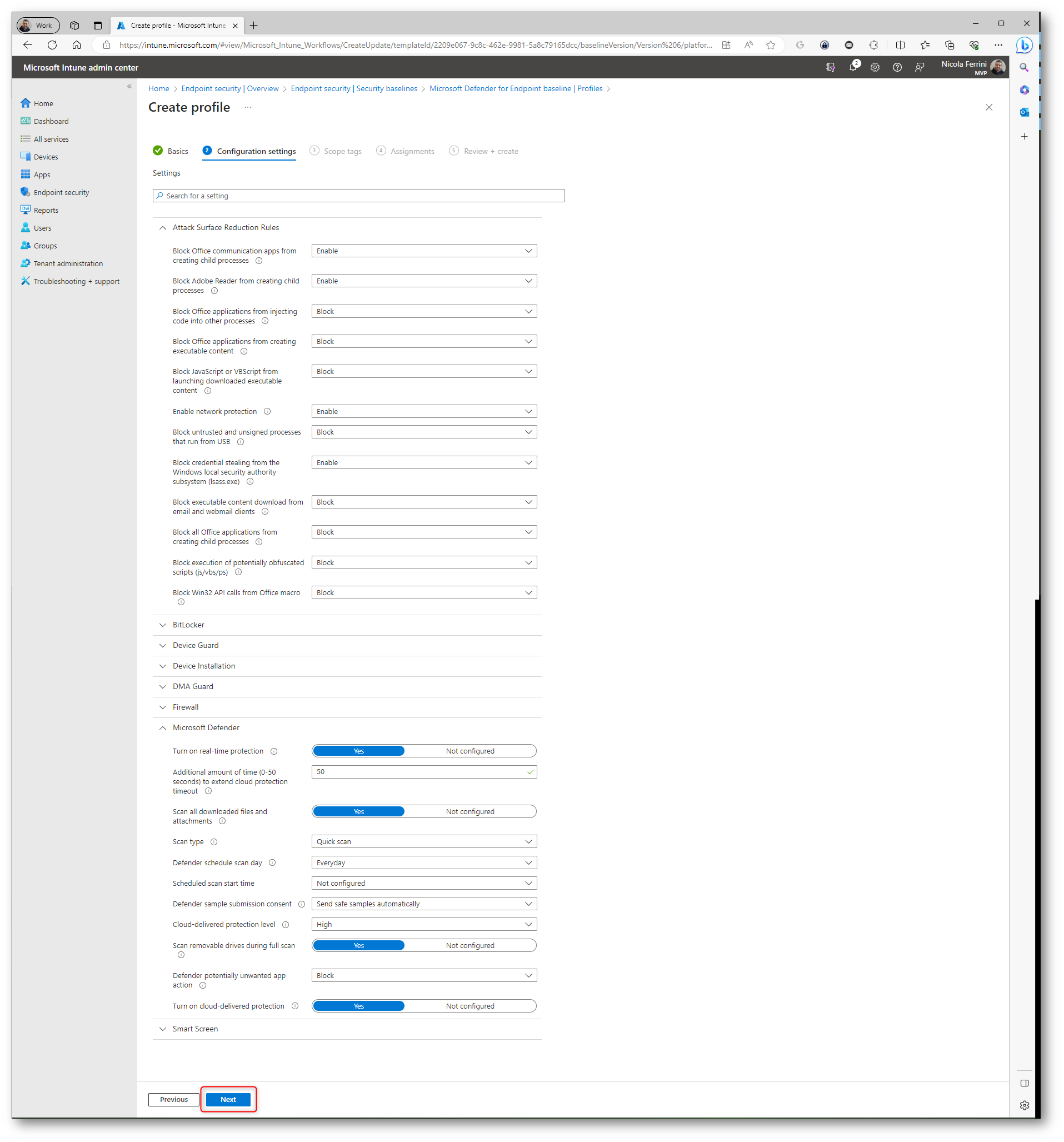Add this page to favorites star

[x=770, y=45]
